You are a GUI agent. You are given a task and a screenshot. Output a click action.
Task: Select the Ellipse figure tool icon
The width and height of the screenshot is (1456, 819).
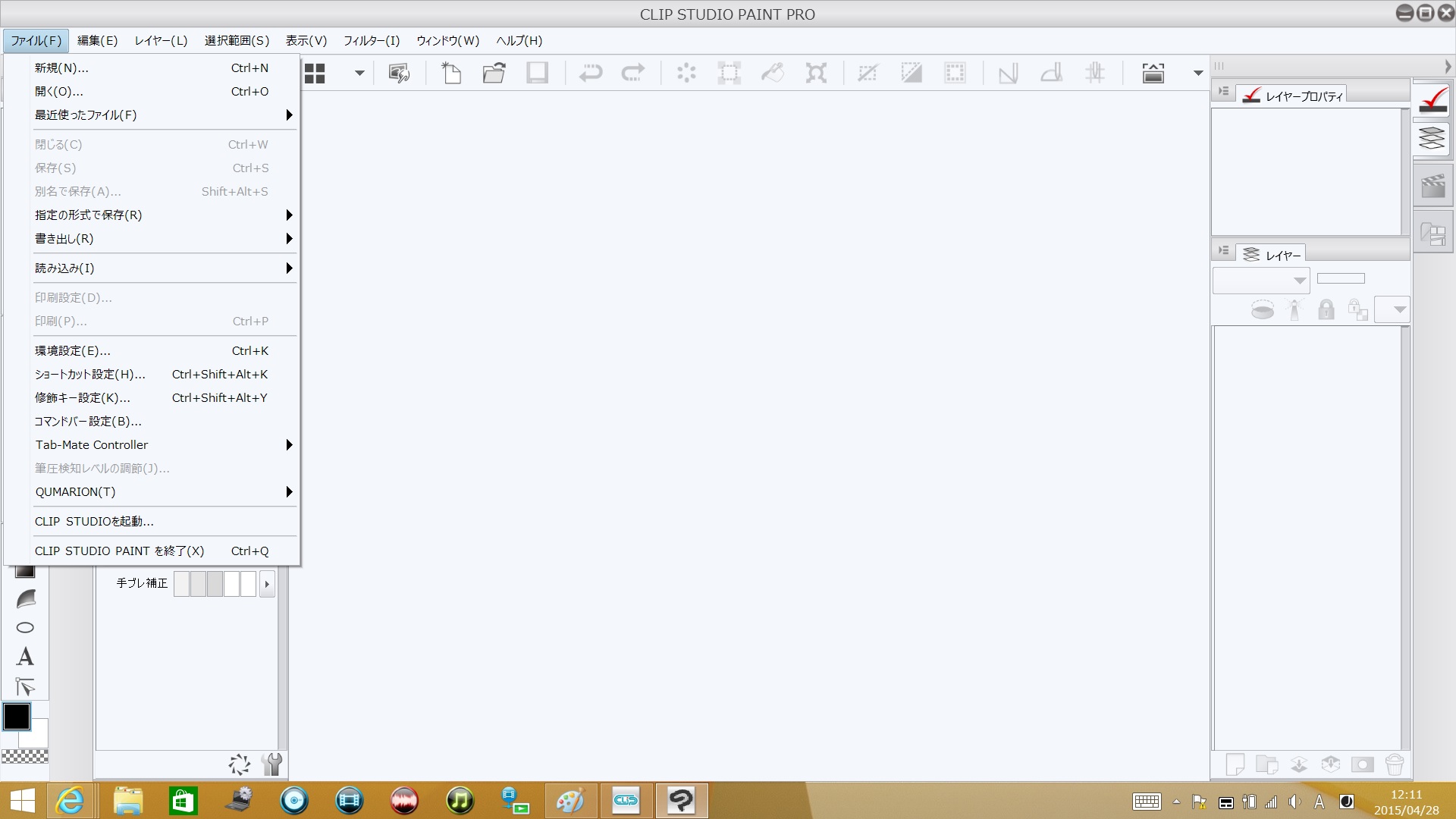(x=25, y=628)
